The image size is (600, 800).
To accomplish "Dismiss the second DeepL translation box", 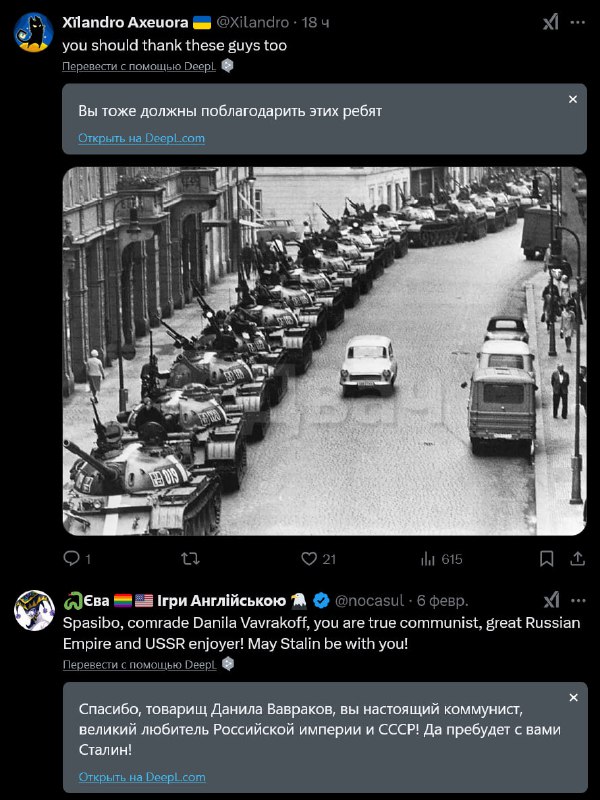I will [573, 697].
